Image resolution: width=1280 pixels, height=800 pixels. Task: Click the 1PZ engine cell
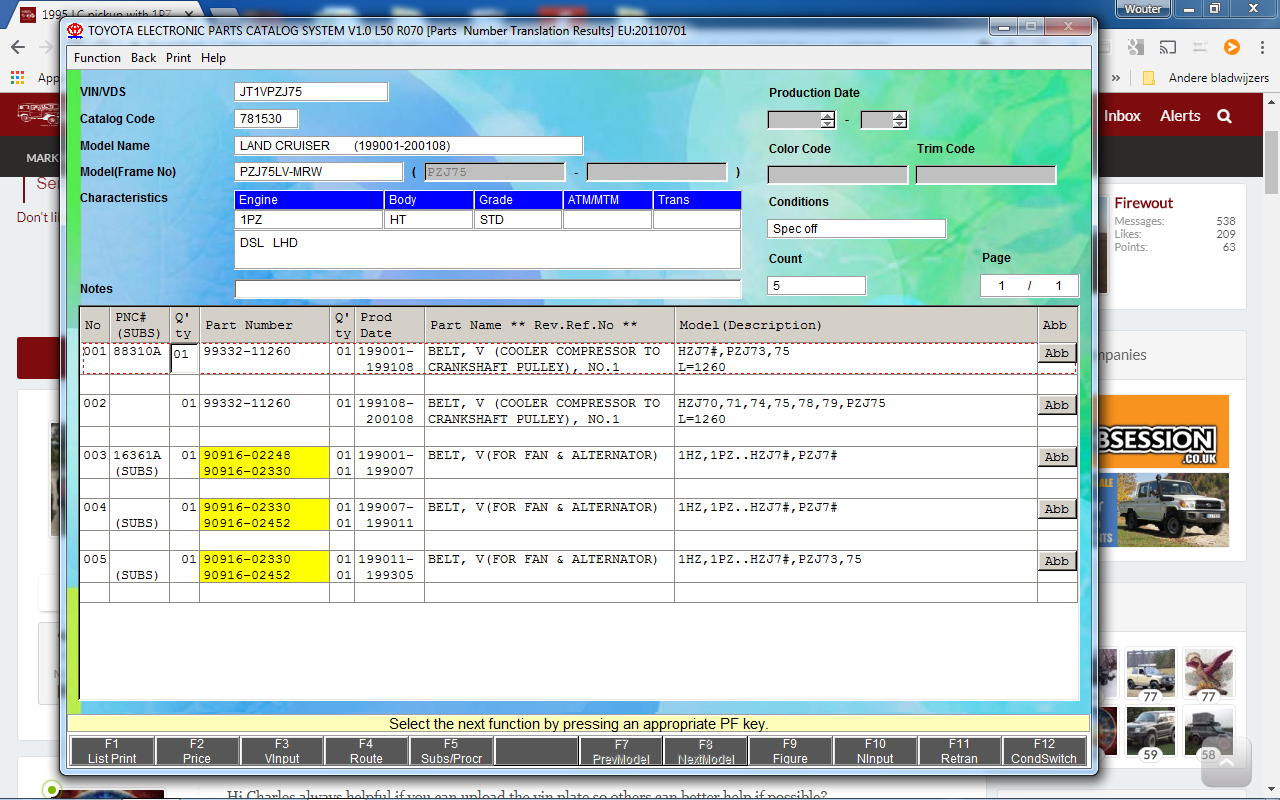pos(309,219)
